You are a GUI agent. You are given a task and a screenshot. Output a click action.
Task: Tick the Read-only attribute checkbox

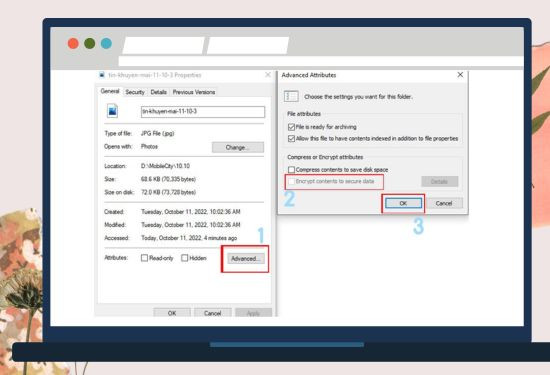tap(144, 258)
